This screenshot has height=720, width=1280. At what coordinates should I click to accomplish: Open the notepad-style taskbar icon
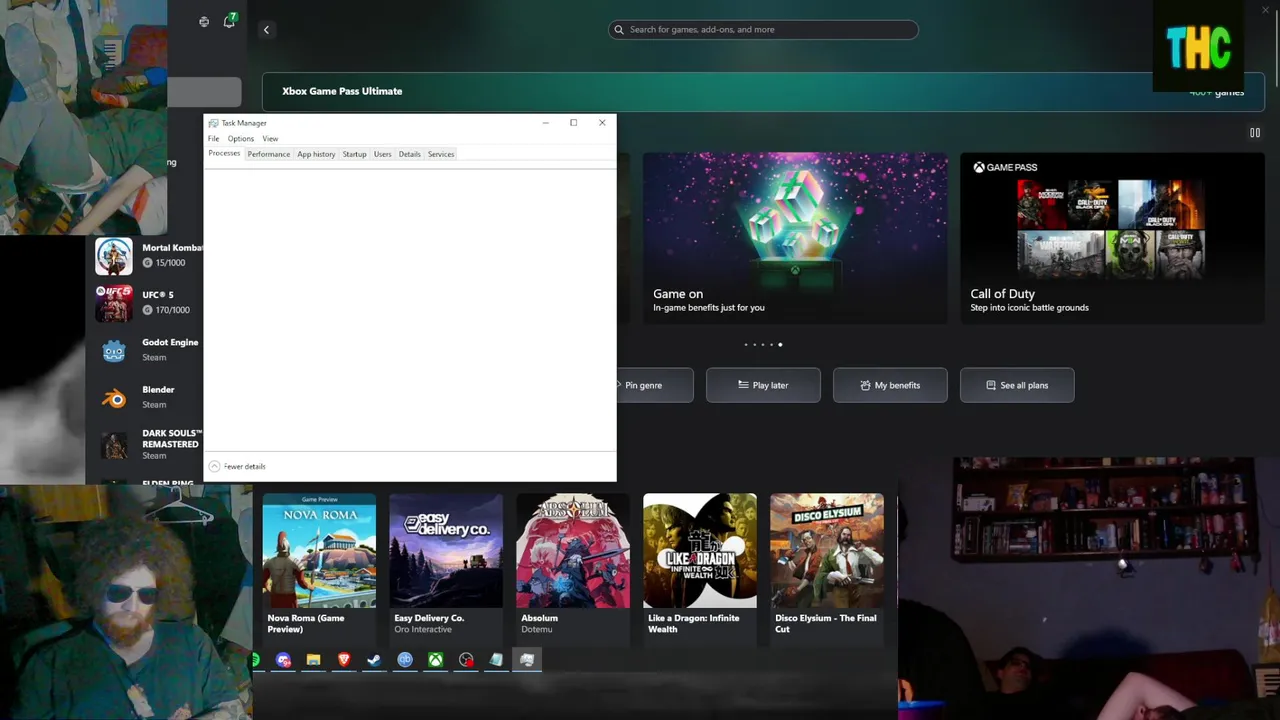[x=496, y=660]
